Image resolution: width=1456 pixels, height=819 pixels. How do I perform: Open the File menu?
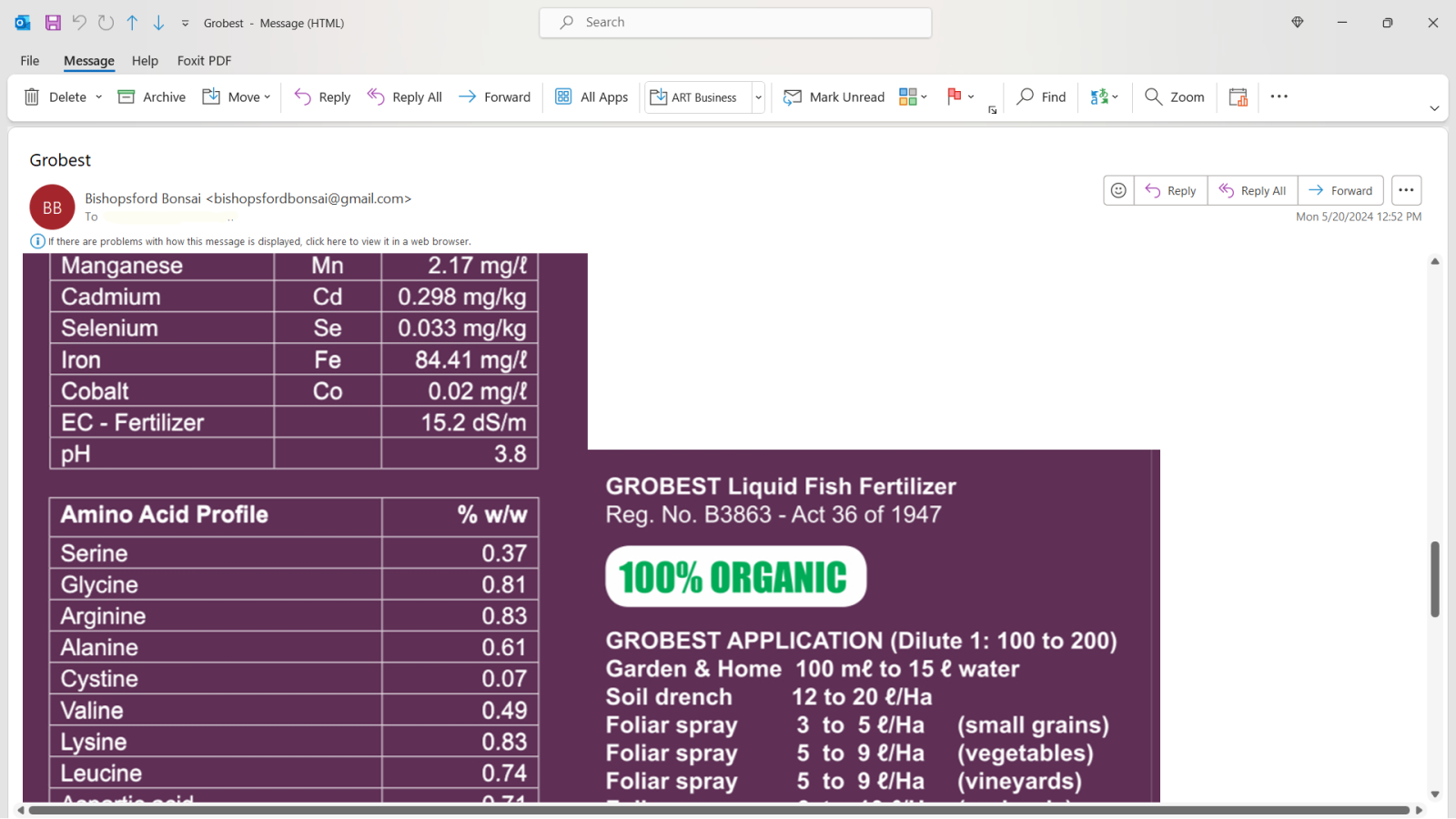tap(30, 61)
